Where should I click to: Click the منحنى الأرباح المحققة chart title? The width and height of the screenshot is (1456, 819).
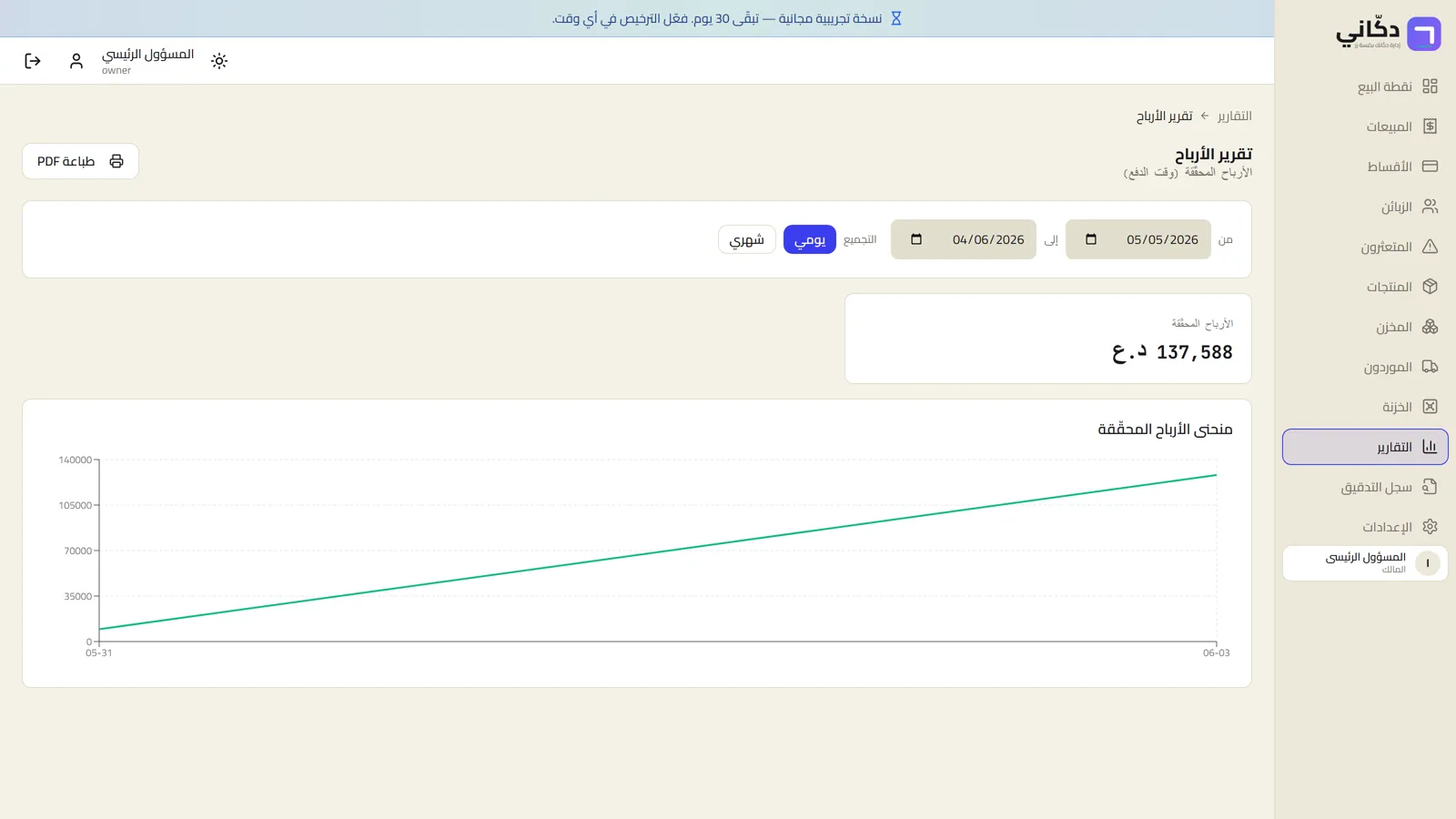coord(1165,429)
